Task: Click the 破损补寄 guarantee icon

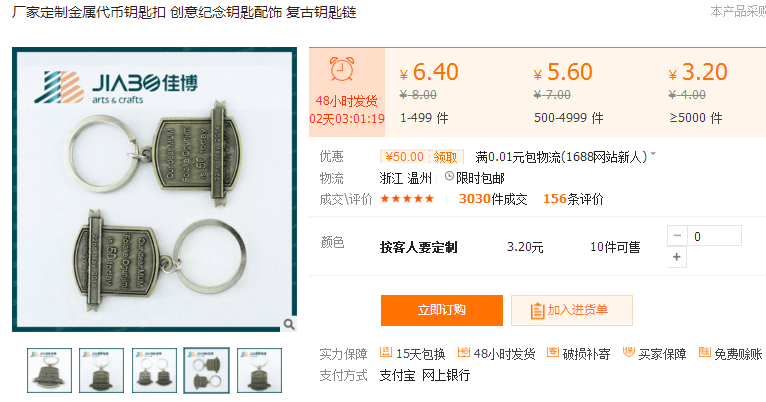Action: point(553,352)
